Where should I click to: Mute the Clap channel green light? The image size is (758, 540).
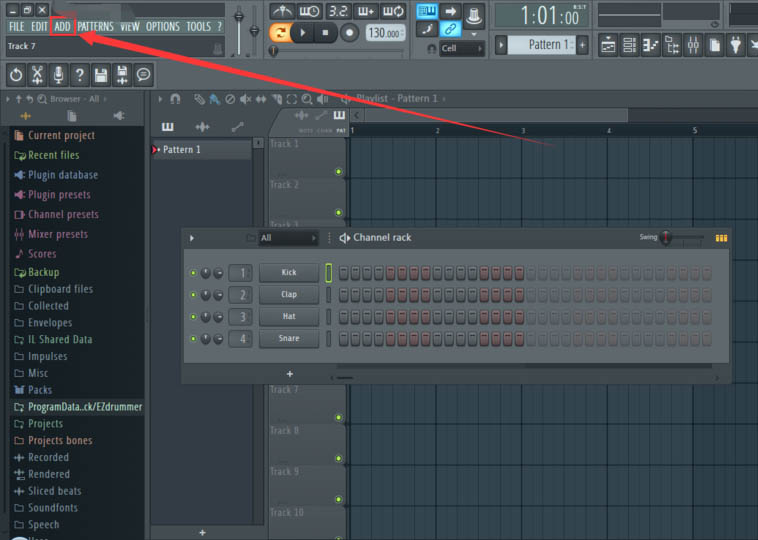193,295
